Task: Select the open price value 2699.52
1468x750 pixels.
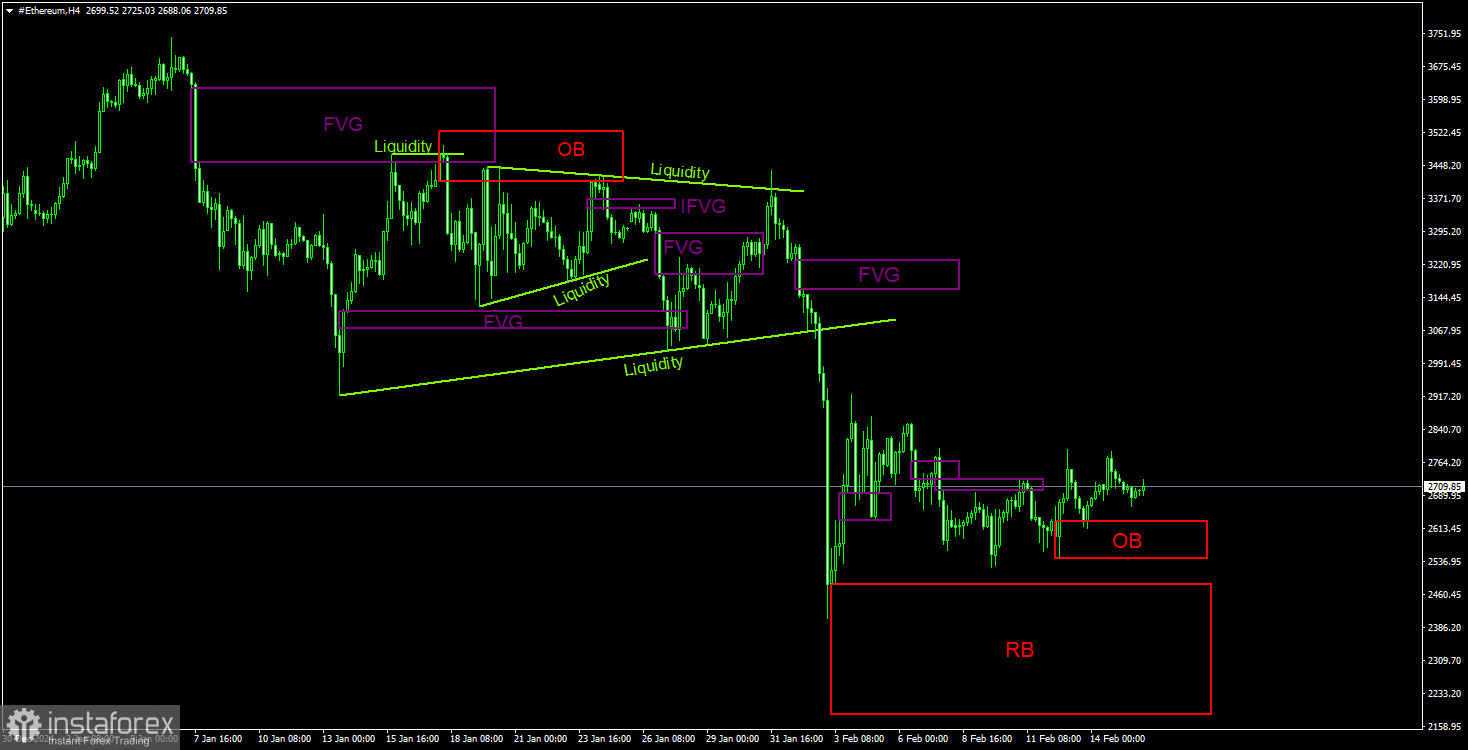Action: (103, 10)
